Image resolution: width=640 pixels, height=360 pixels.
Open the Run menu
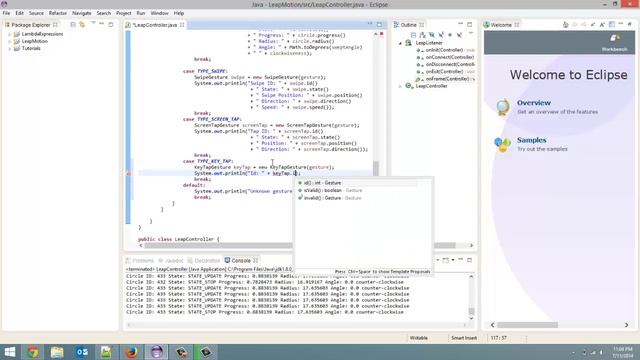click(x=141, y=13)
